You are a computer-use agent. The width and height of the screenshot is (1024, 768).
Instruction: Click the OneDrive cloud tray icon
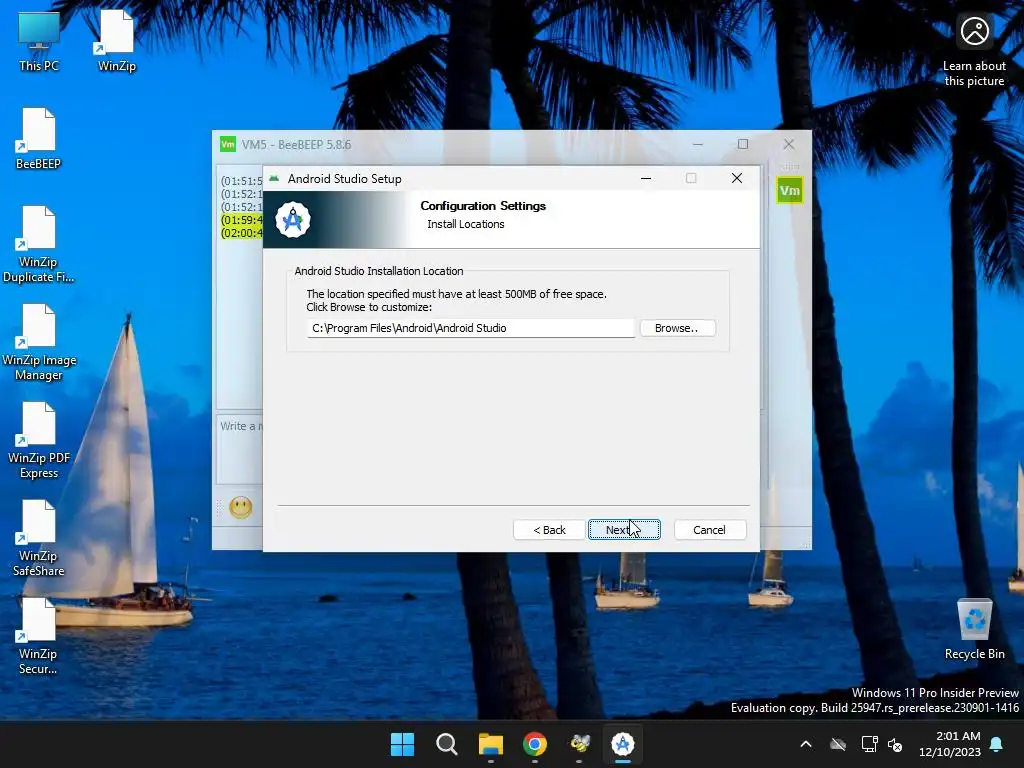click(x=838, y=744)
